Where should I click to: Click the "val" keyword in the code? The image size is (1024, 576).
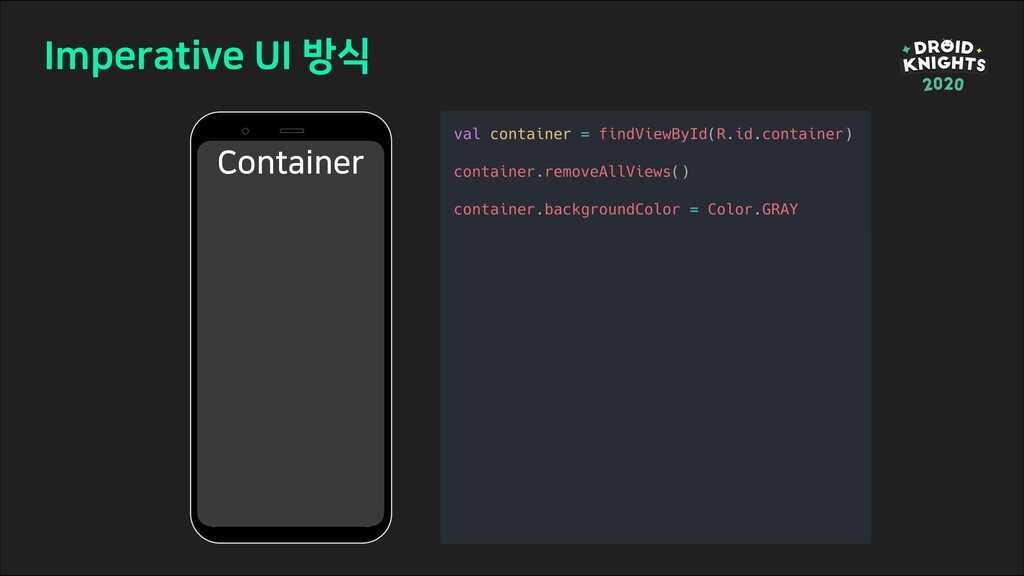tap(467, 134)
